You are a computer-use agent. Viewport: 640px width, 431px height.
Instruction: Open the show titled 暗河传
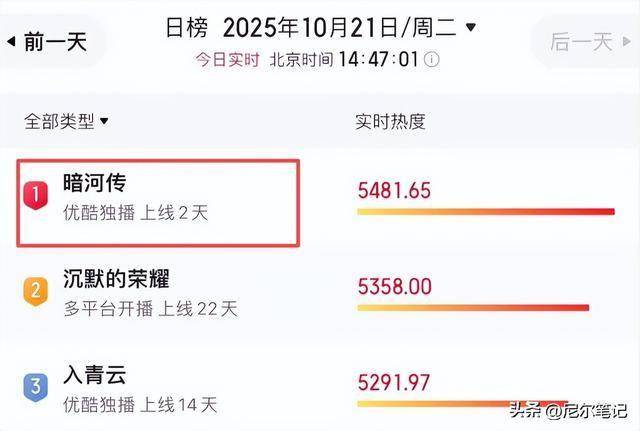[x=94, y=183]
